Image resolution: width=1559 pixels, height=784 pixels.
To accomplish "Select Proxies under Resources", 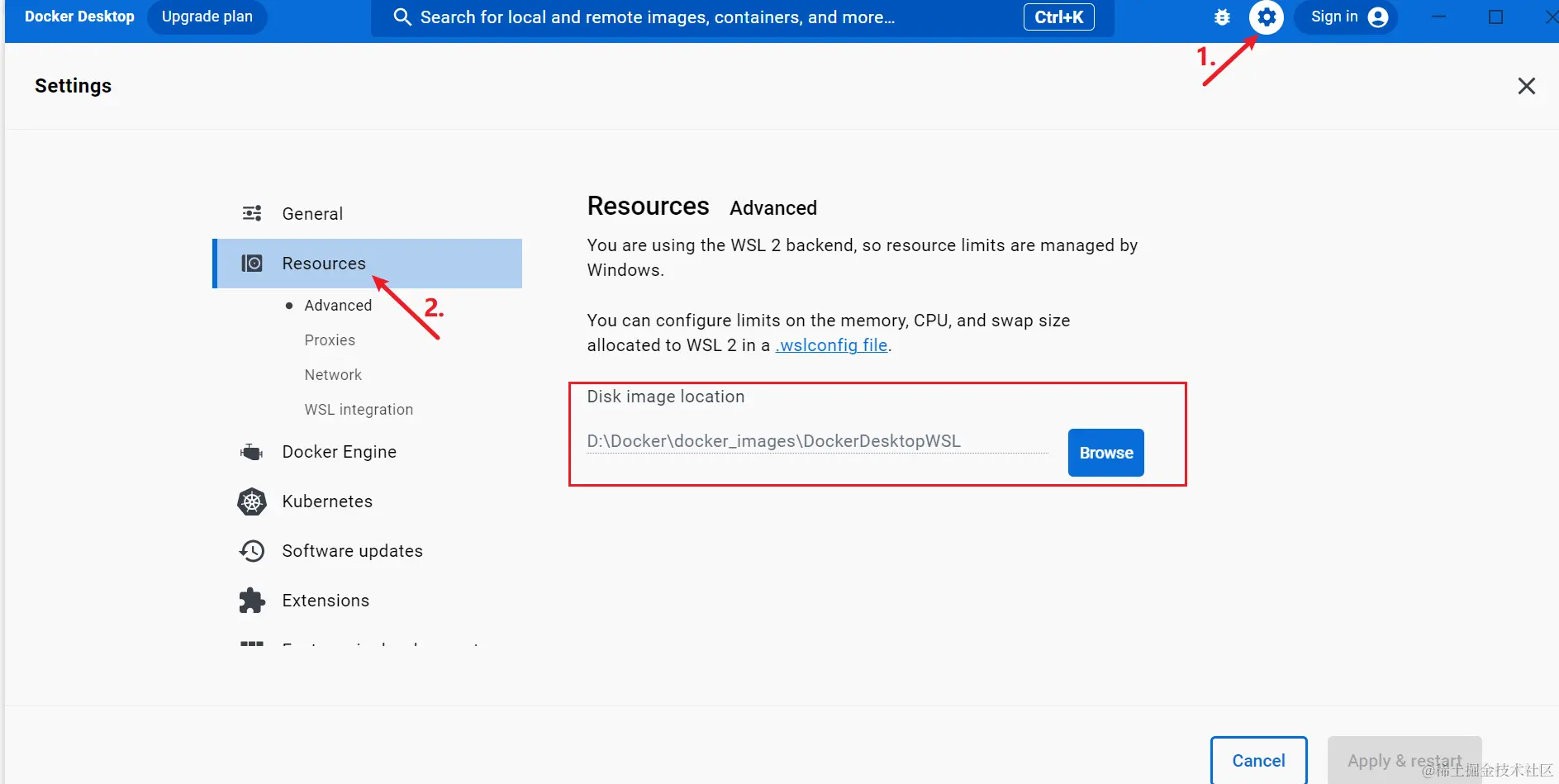I will point(330,340).
